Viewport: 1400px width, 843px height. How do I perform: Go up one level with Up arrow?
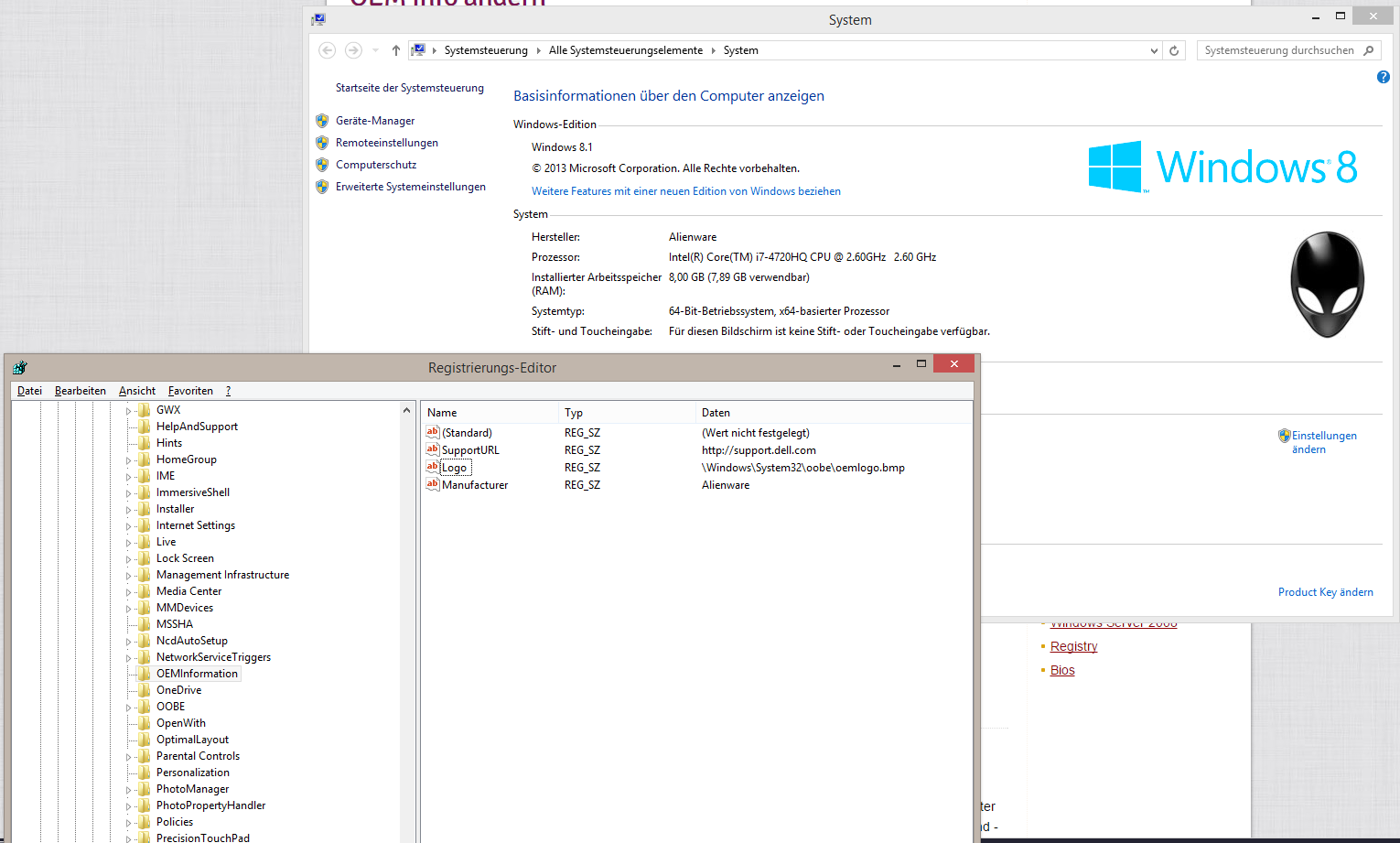tap(395, 50)
